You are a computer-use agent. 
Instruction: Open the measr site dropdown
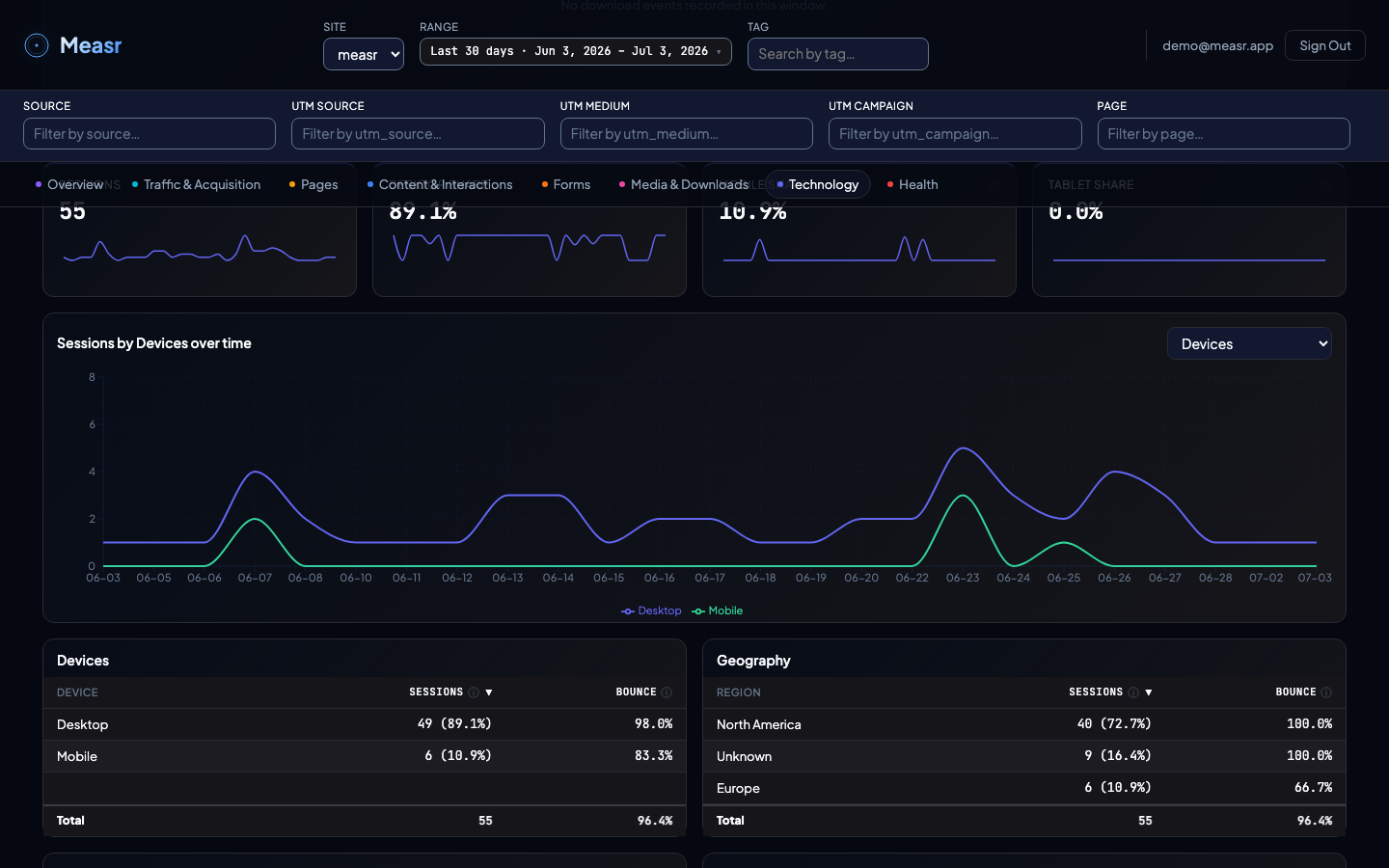tap(364, 54)
